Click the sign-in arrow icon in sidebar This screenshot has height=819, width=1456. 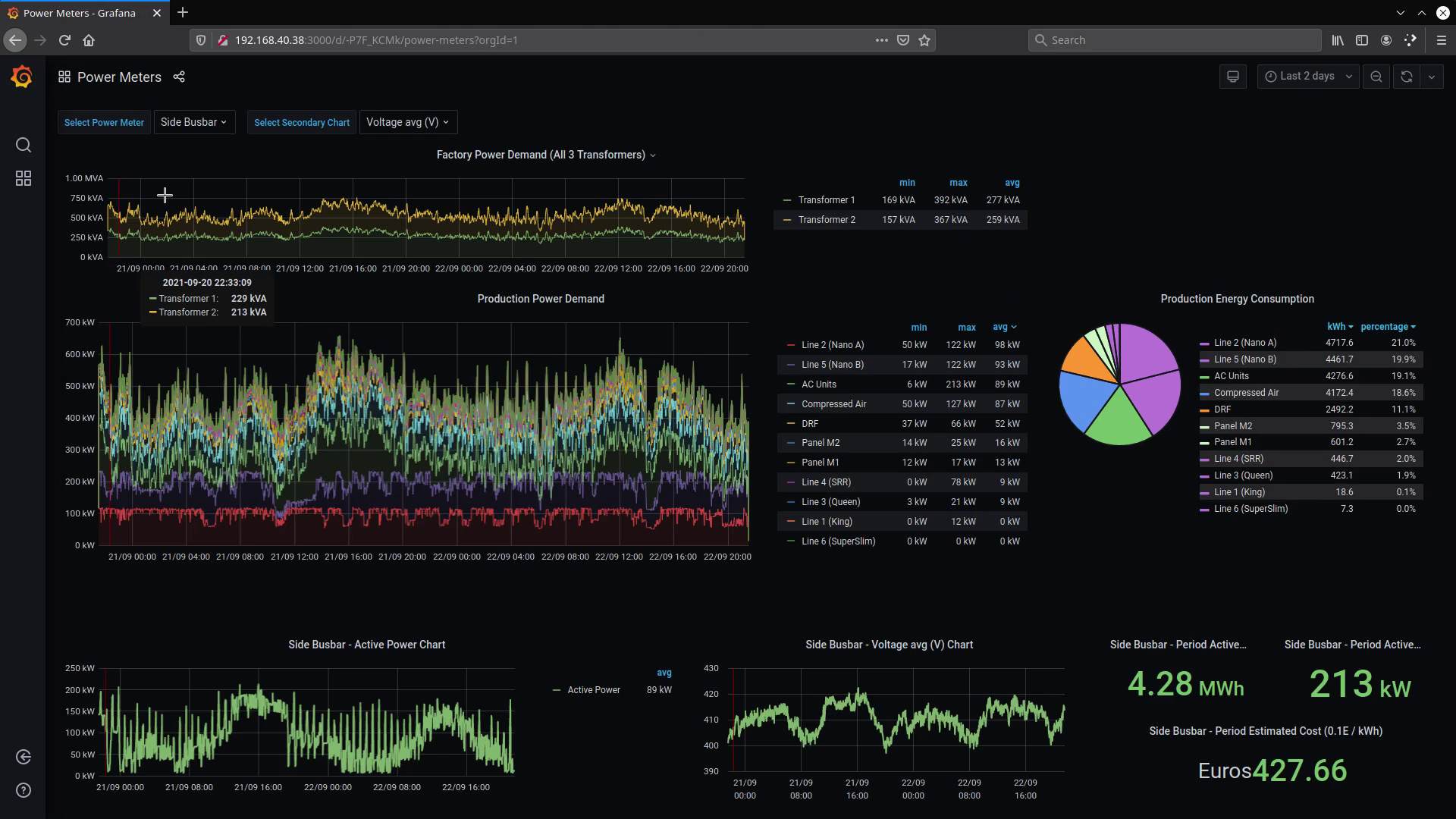24,757
